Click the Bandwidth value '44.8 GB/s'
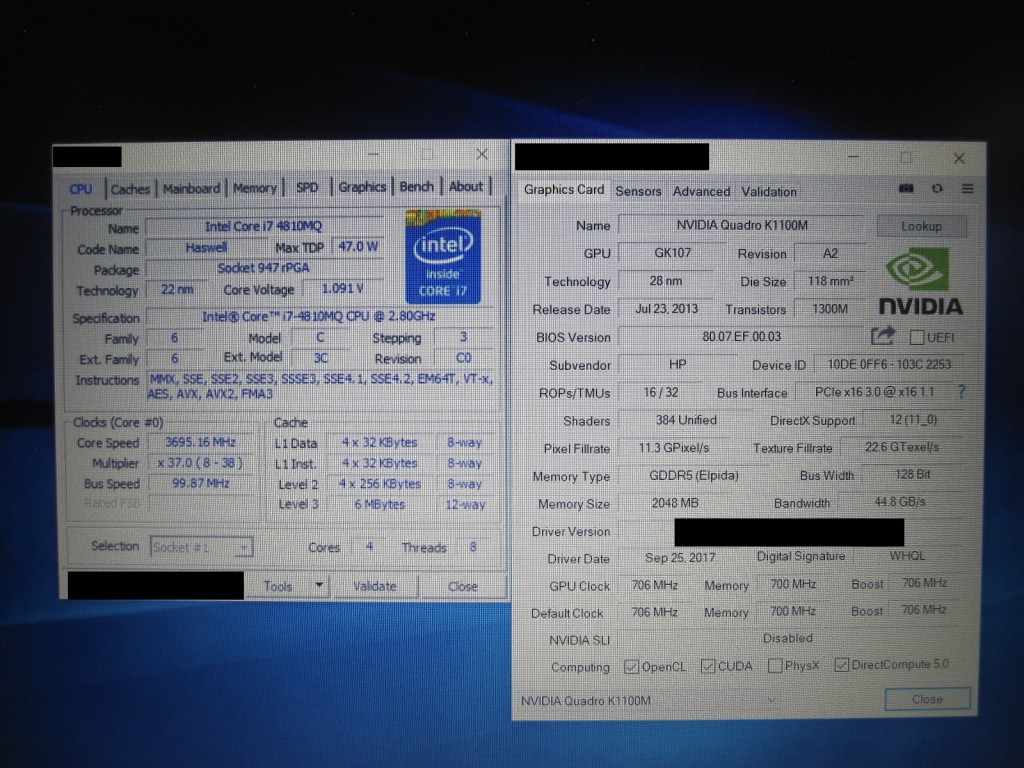 (x=900, y=502)
